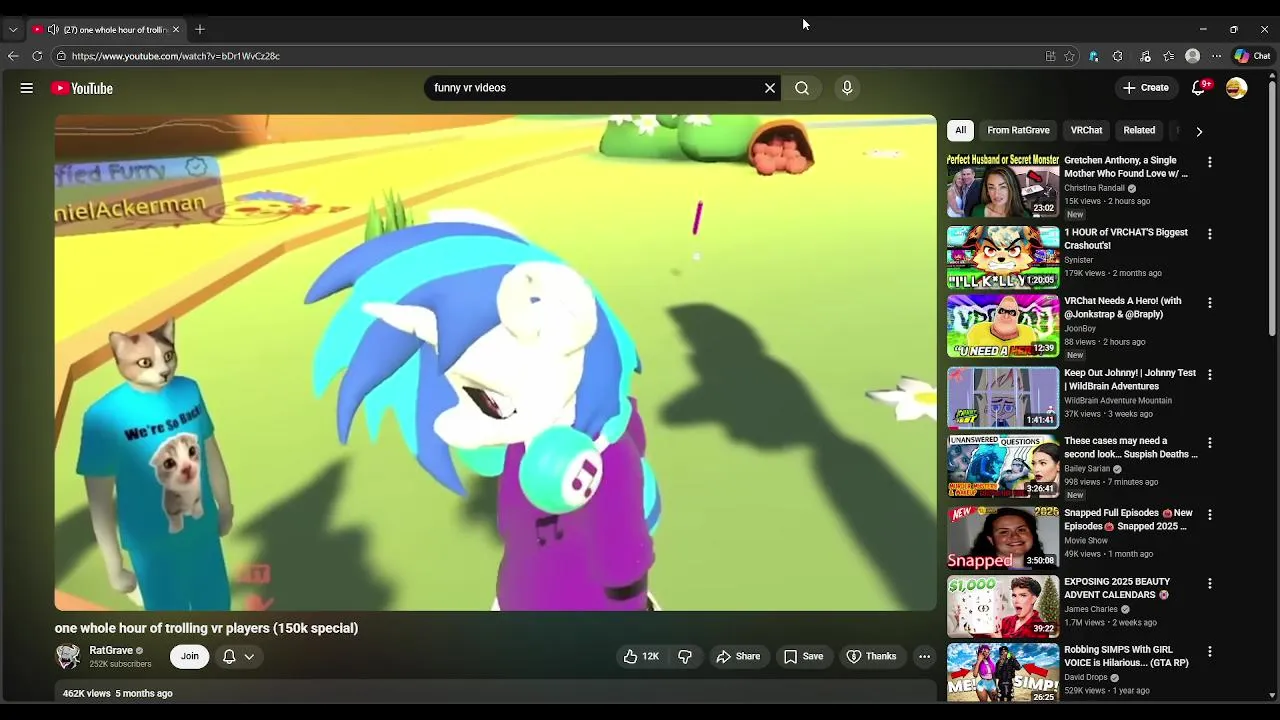Image resolution: width=1280 pixels, height=720 pixels.
Task: Open the Create menu
Action: coord(1146,88)
